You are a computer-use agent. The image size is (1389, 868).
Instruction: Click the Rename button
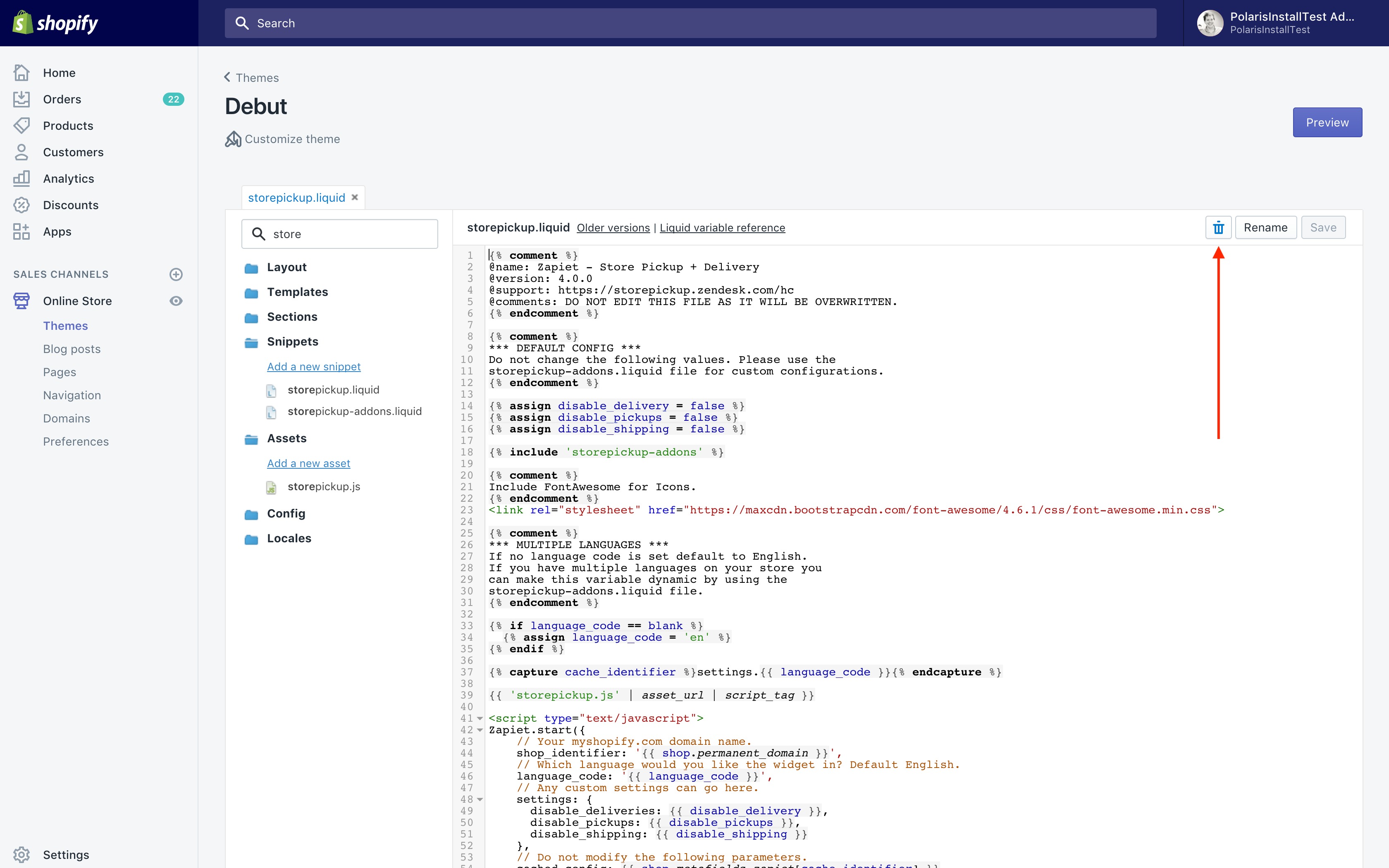point(1265,228)
